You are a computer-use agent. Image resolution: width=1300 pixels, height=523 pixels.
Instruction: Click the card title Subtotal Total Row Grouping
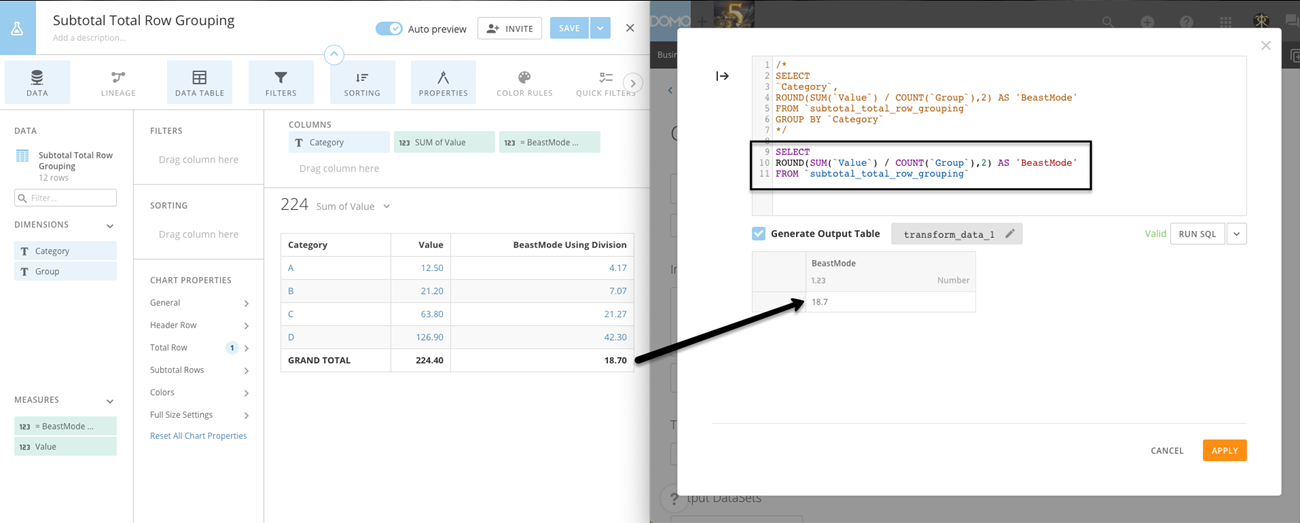[143, 20]
